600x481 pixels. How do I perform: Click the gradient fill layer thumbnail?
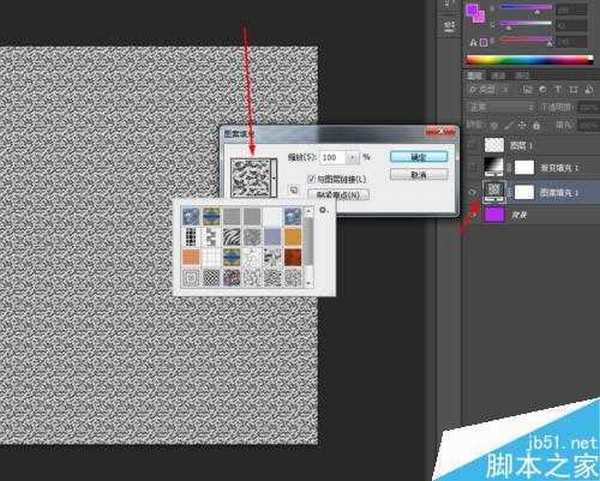[x=496, y=166]
